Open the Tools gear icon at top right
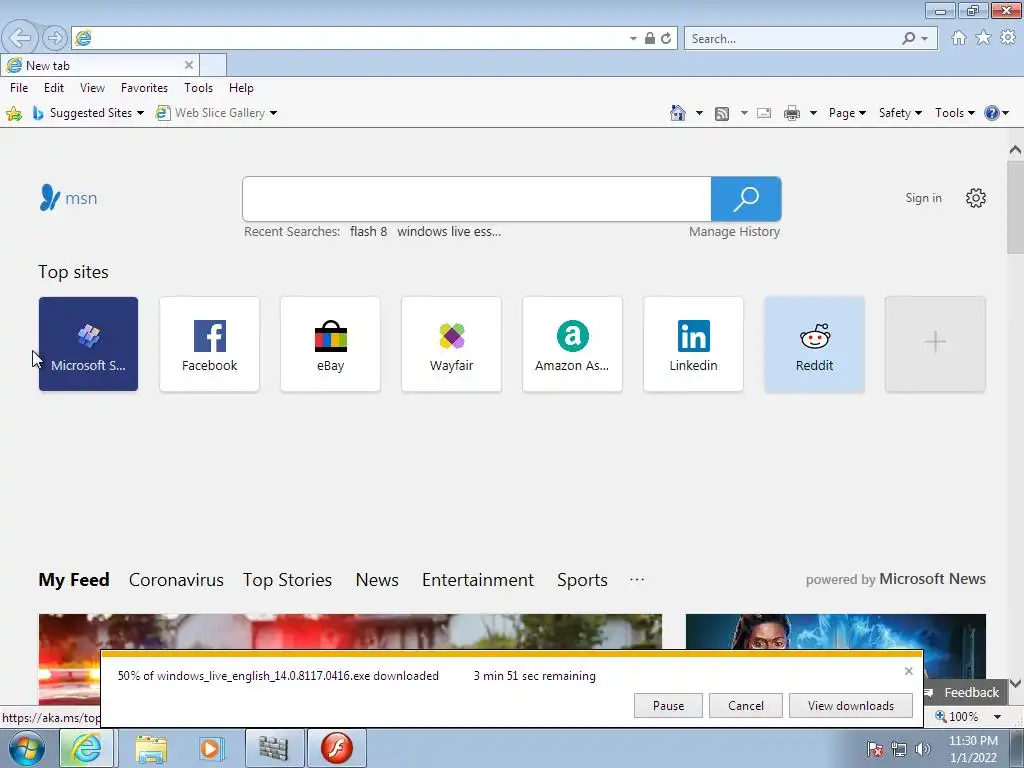 tap(1008, 38)
